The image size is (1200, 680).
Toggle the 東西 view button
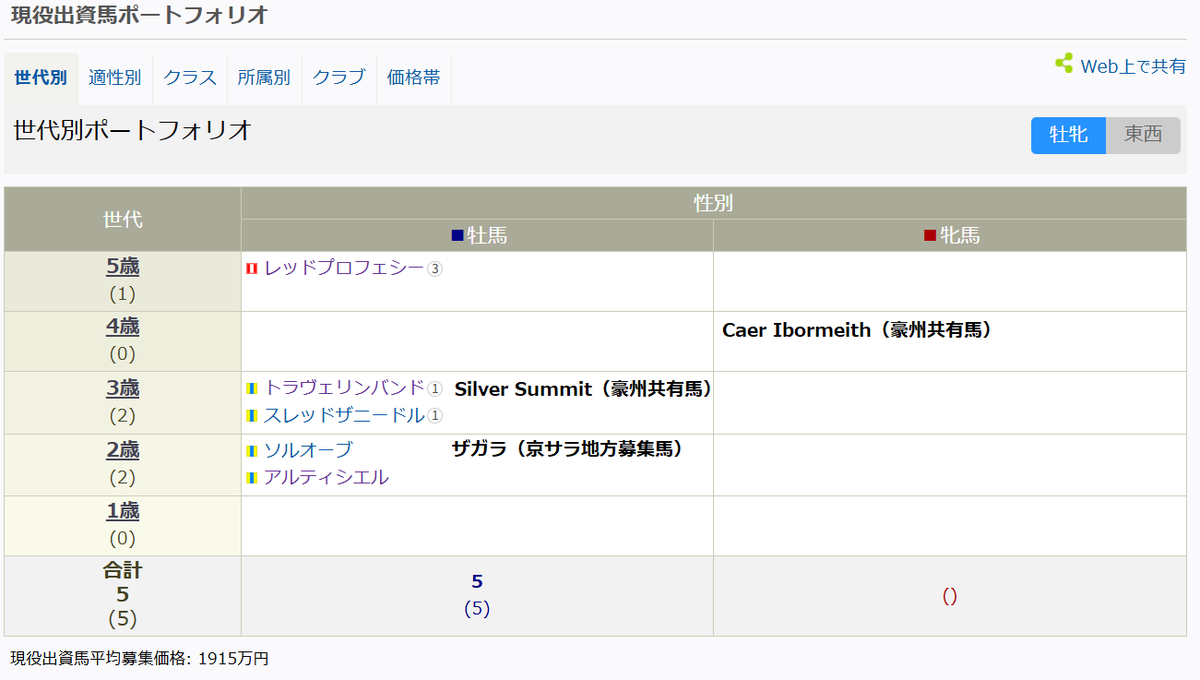click(x=1143, y=135)
